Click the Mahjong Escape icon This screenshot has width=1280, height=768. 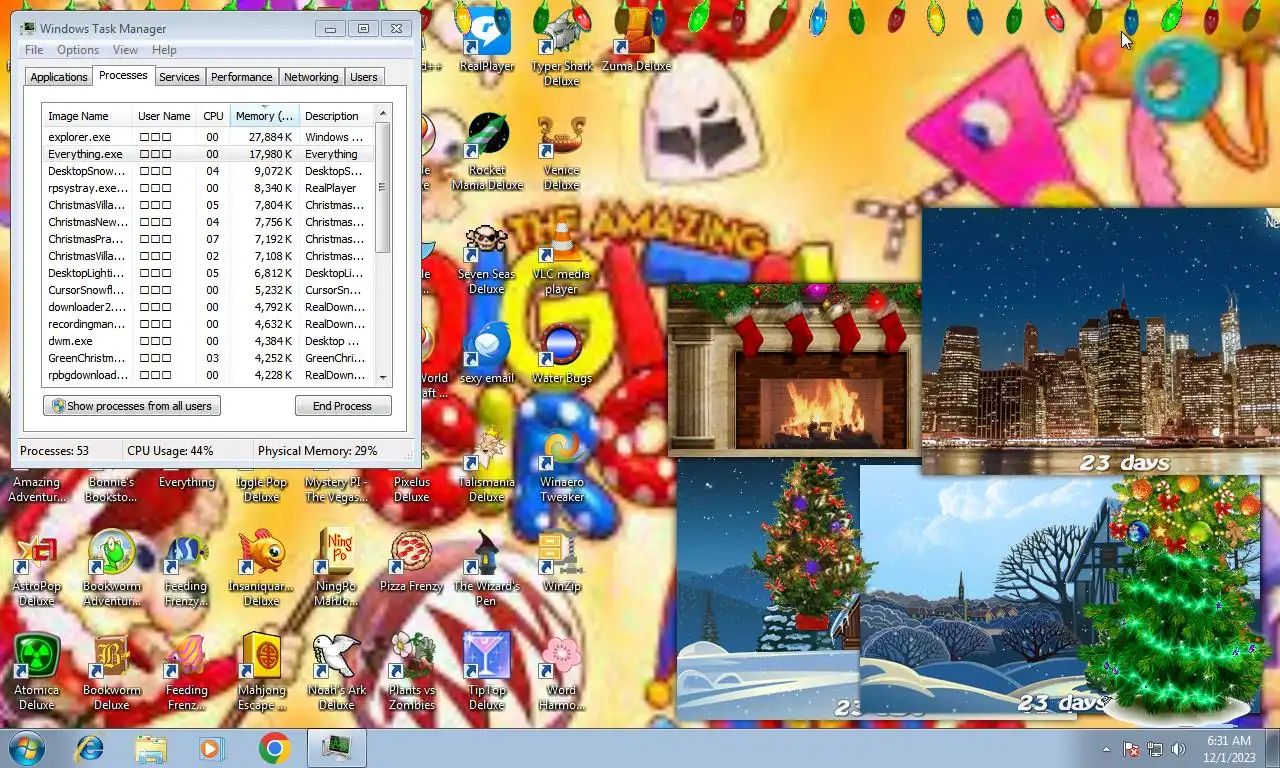[x=261, y=672]
